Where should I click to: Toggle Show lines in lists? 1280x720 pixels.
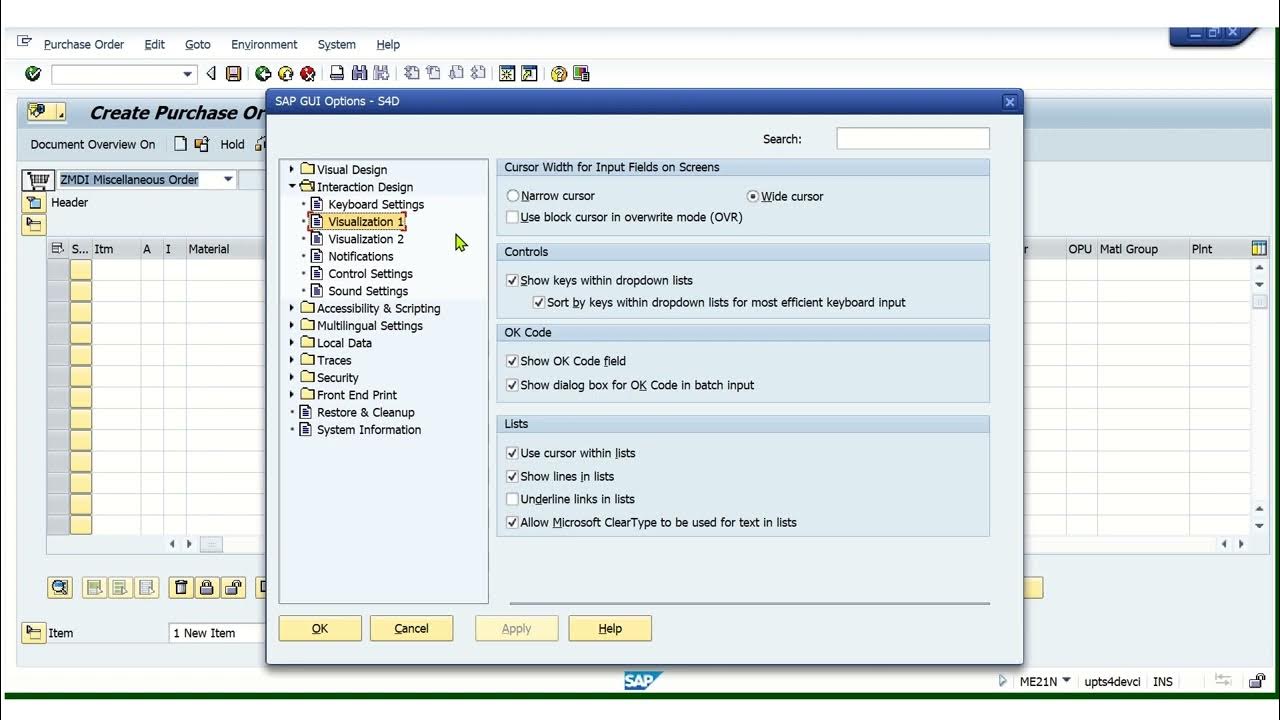(x=513, y=477)
